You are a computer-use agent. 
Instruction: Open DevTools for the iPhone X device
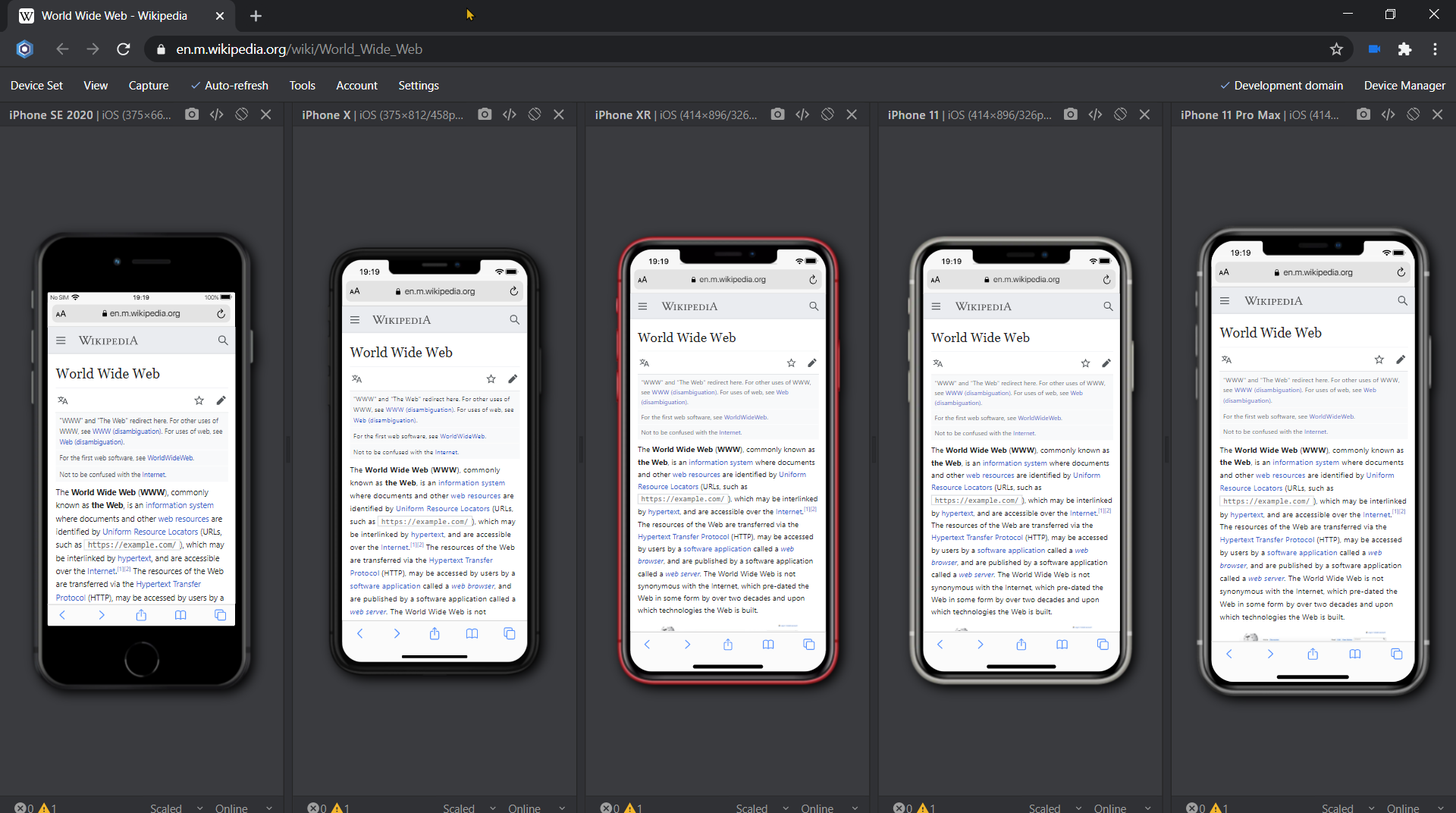(x=509, y=114)
